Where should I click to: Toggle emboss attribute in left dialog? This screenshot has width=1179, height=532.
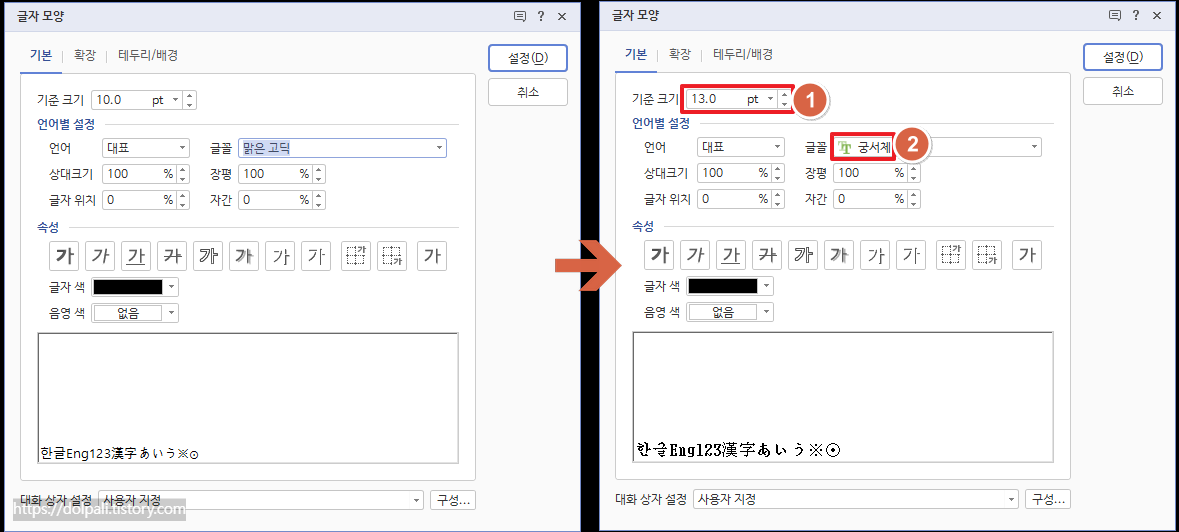click(x=280, y=255)
